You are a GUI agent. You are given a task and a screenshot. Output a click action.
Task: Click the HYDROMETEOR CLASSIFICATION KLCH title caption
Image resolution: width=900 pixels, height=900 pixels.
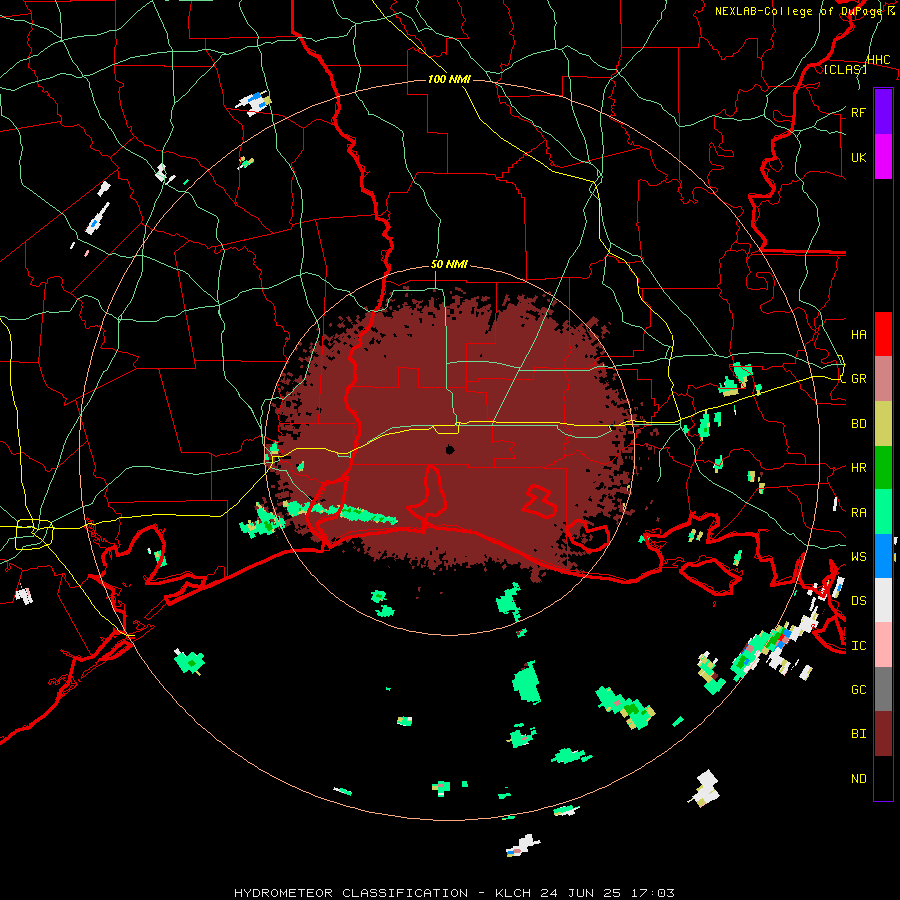[454, 893]
